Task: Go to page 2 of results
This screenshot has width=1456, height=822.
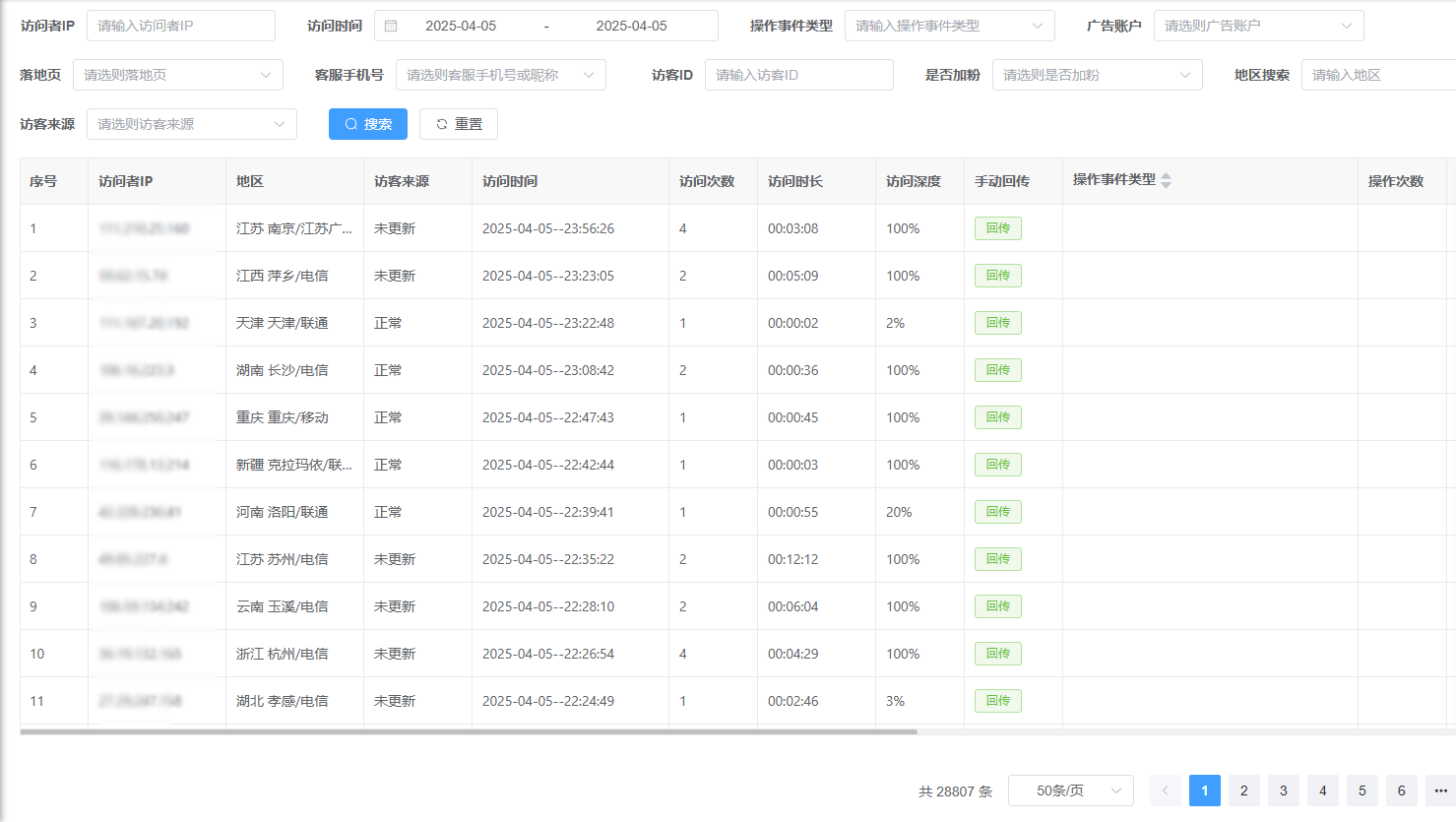Action: [x=1243, y=790]
